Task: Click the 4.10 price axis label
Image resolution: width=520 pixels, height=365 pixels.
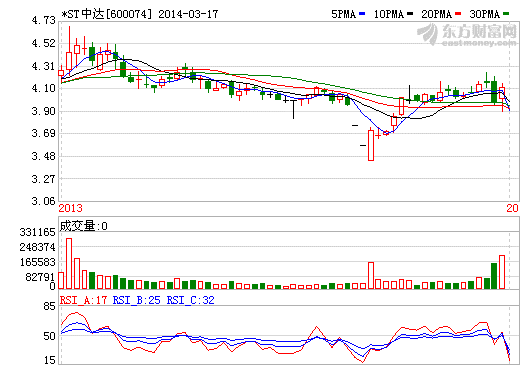Action: [43, 88]
